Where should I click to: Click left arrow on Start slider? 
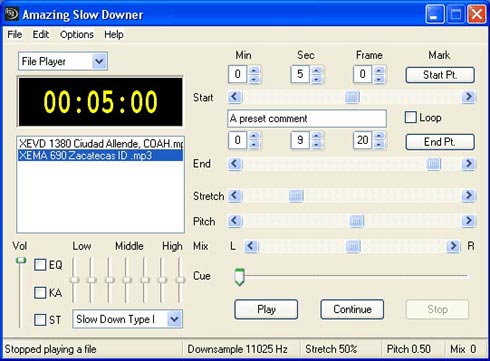point(235,97)
